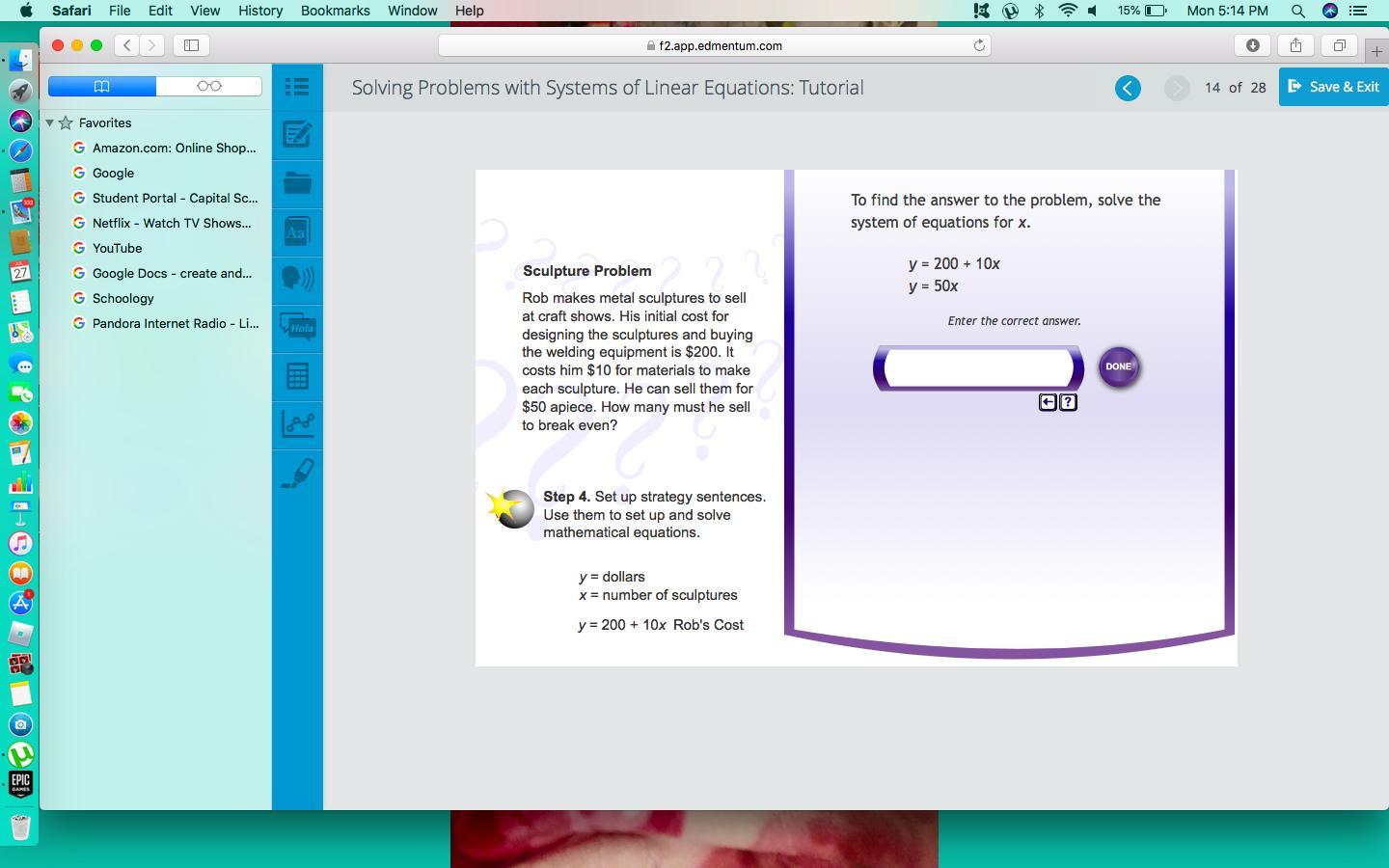Open the Pandora Internet Radio bookmark

tap(166, 323)
